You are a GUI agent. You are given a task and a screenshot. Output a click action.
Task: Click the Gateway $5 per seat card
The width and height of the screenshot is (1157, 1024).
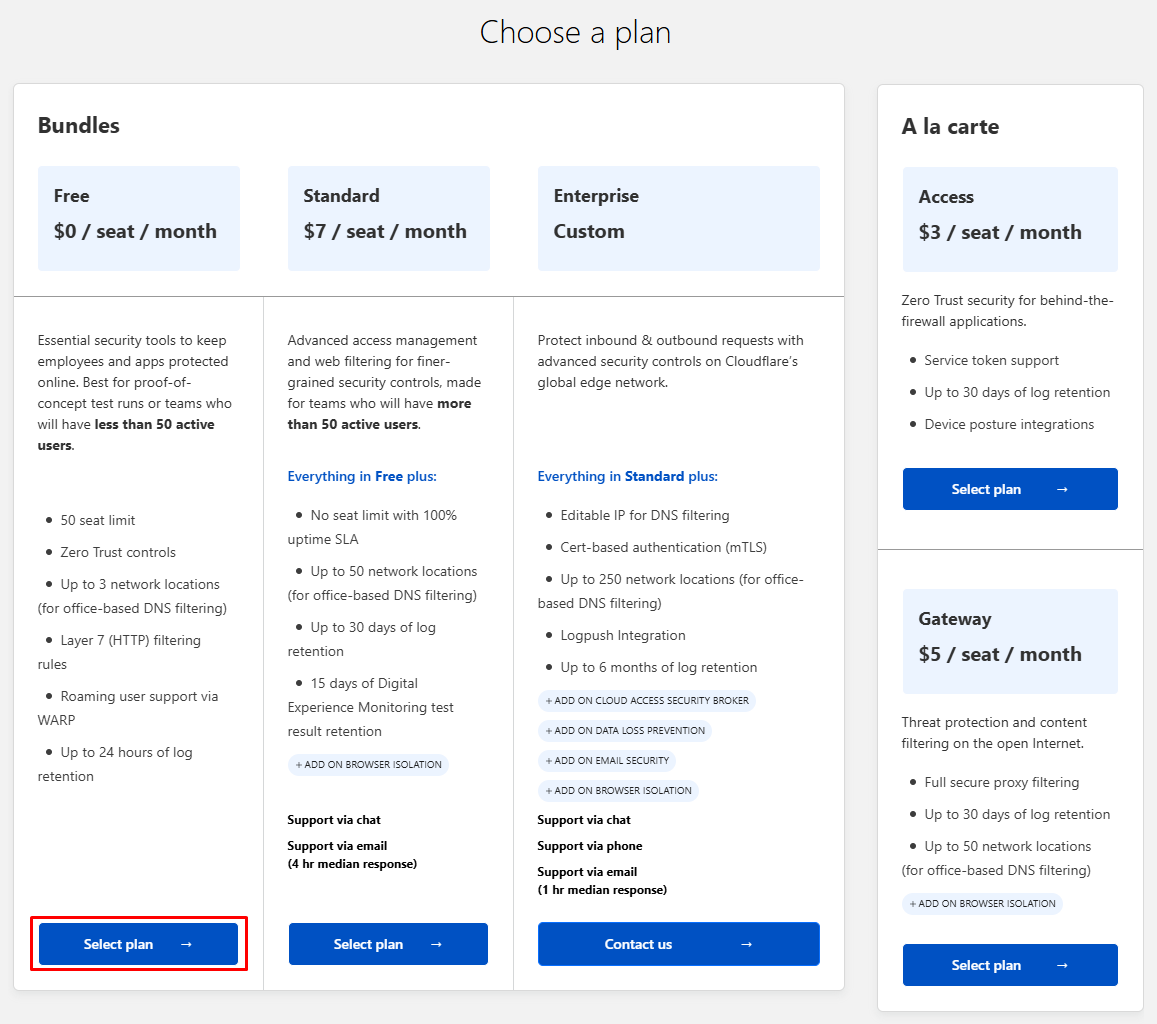[x=1010, y=641]
